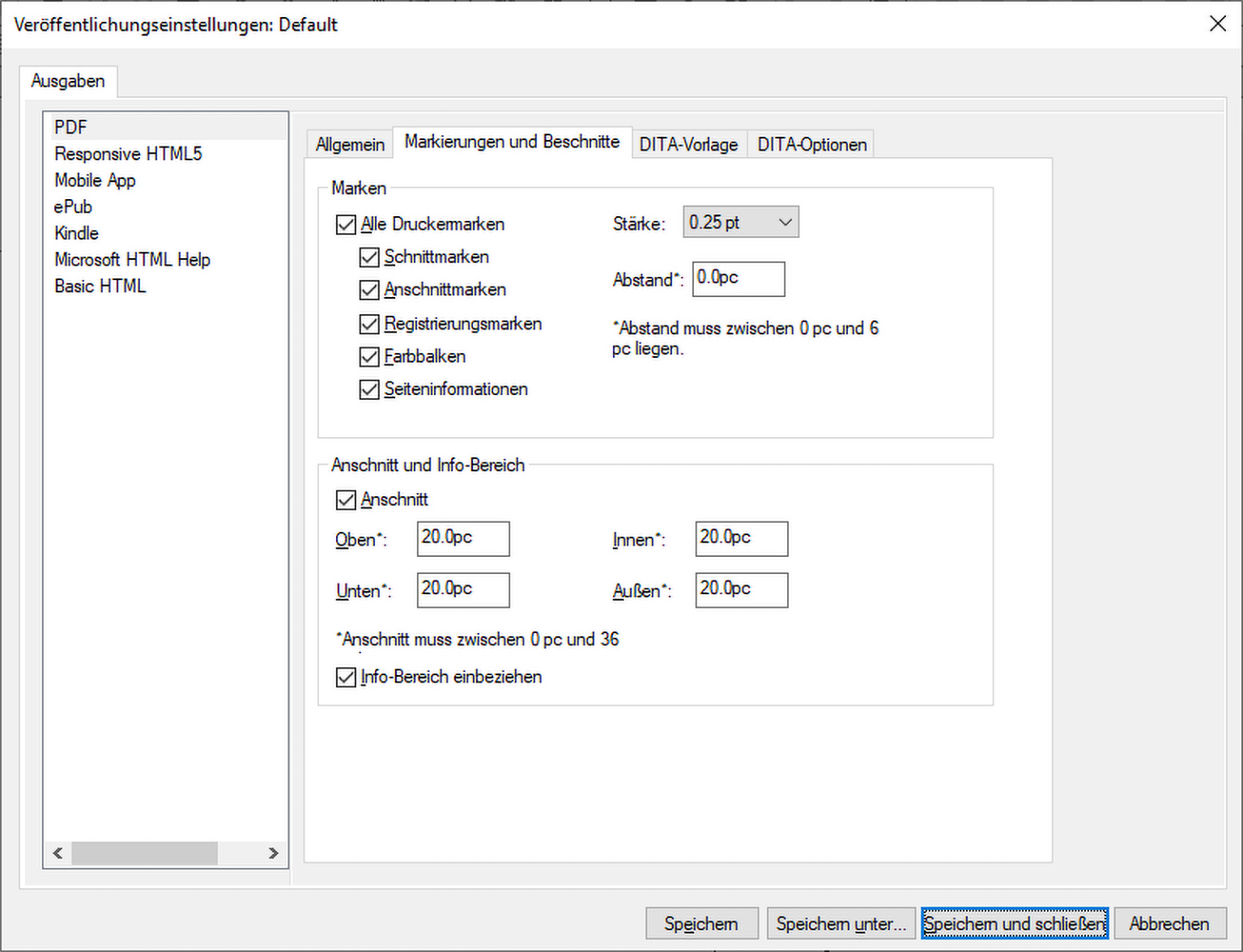Close the Veröffentlichungseinstellungen dialog

tap(1217, 24)
